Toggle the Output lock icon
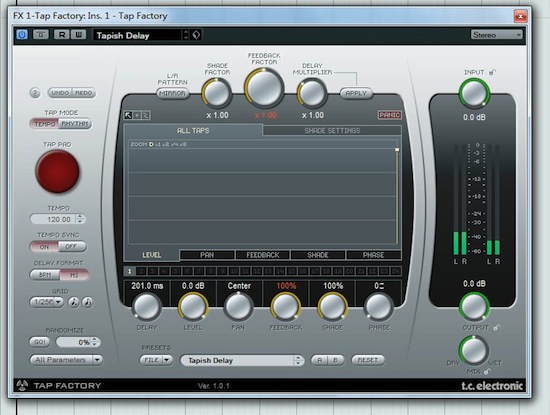550x415 pixels. (497, 328)
